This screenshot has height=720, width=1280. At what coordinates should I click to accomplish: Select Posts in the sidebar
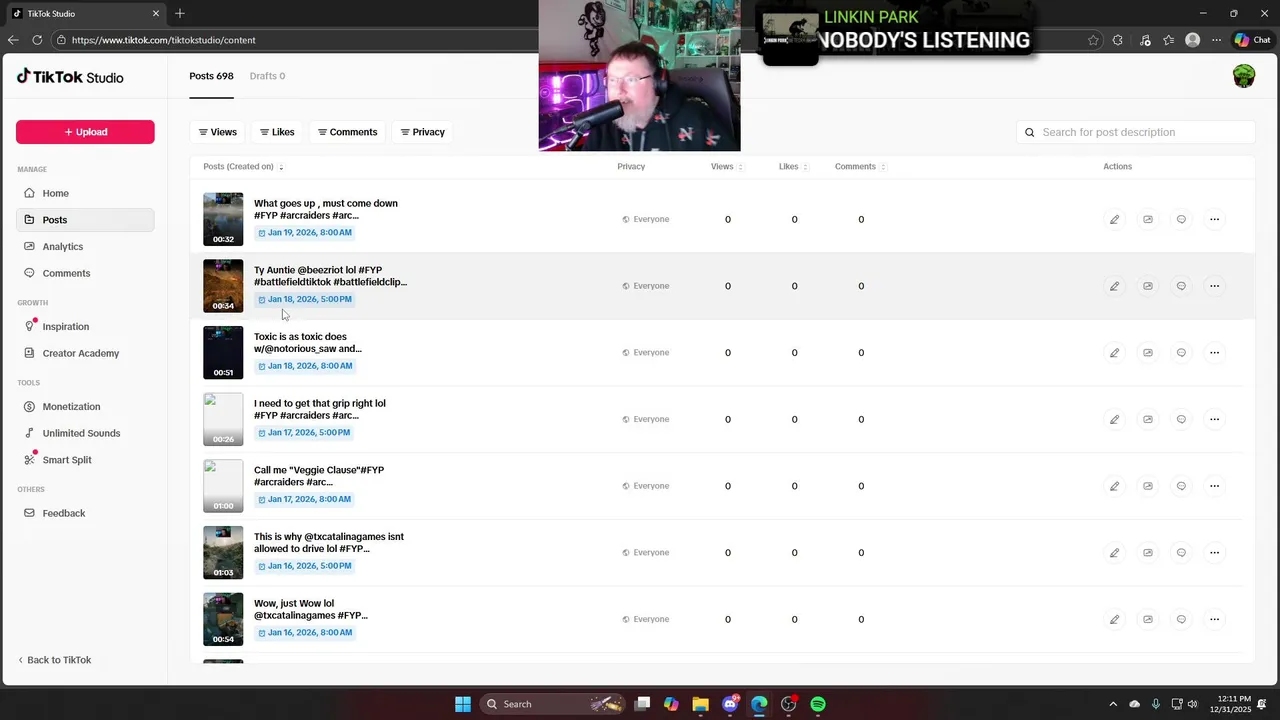point(85,220)
